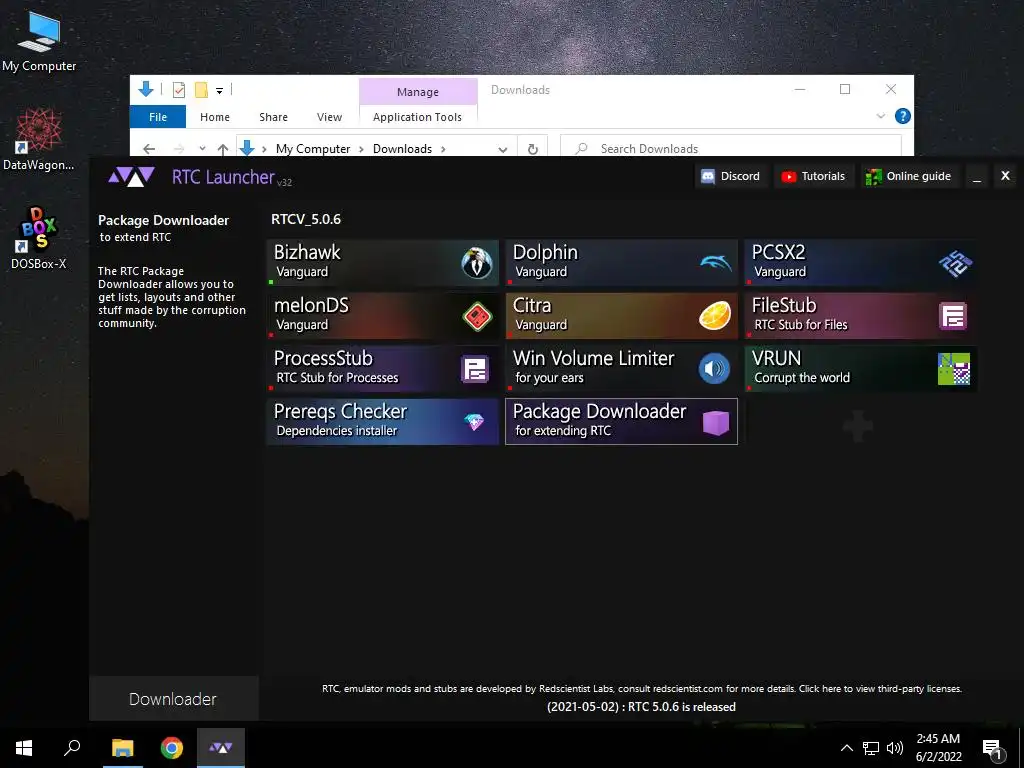Viewport: 1024px width, 768px height.
Task: Switch to Share ribbon tab in Explorer
Action: (273, 117)
